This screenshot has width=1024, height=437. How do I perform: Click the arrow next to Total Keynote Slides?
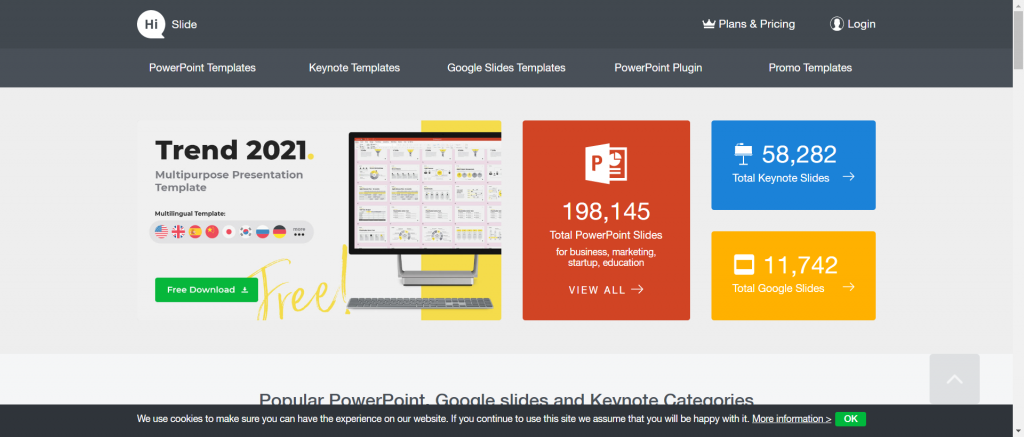tap(848, 177)
